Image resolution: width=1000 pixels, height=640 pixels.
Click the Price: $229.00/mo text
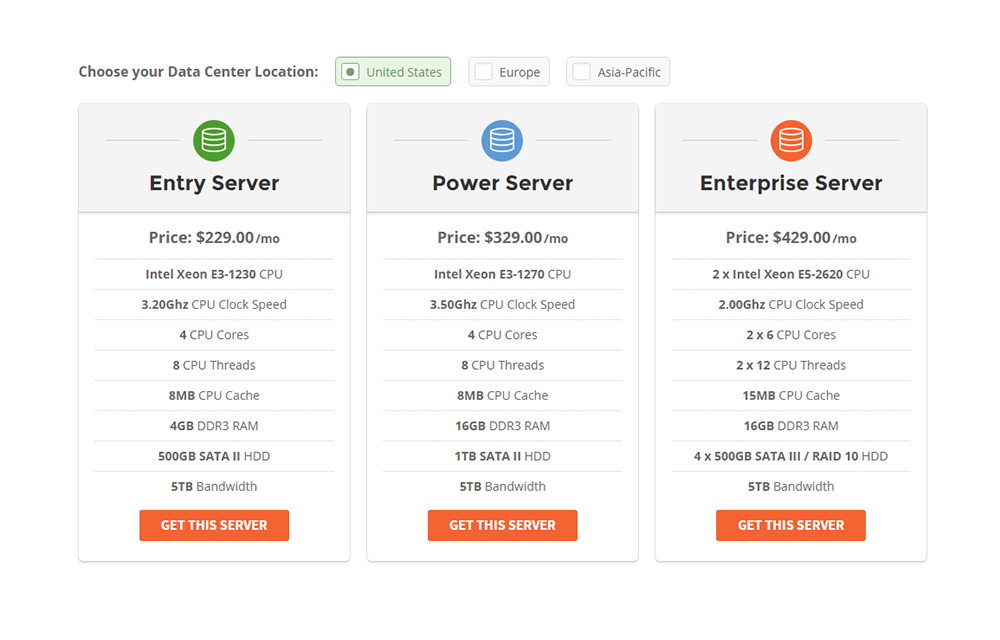[x=214, y=238]
